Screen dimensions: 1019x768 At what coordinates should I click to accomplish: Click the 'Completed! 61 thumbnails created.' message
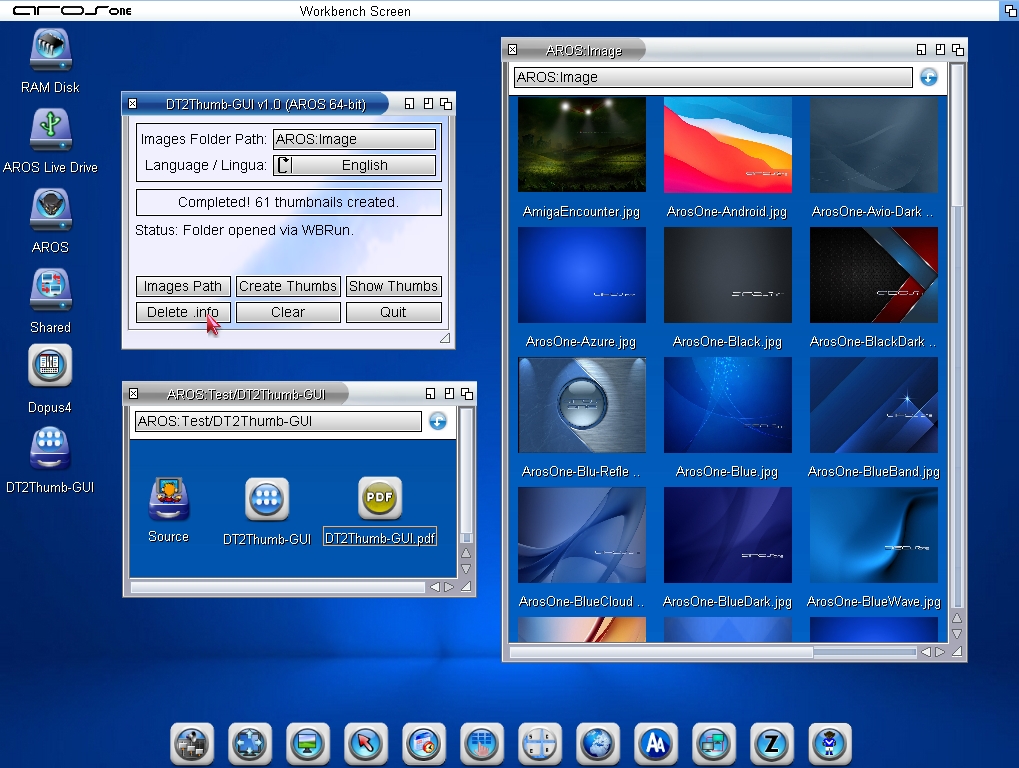(289, 203)
